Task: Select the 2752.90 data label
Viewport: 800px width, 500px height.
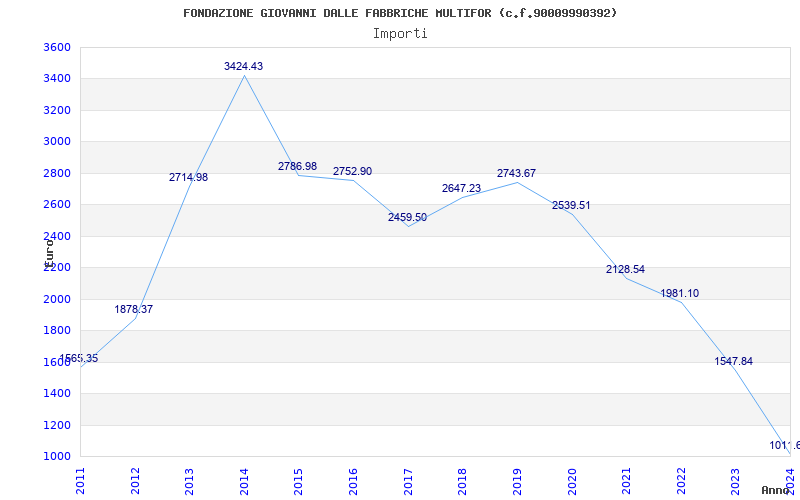Action: point(353,171)
